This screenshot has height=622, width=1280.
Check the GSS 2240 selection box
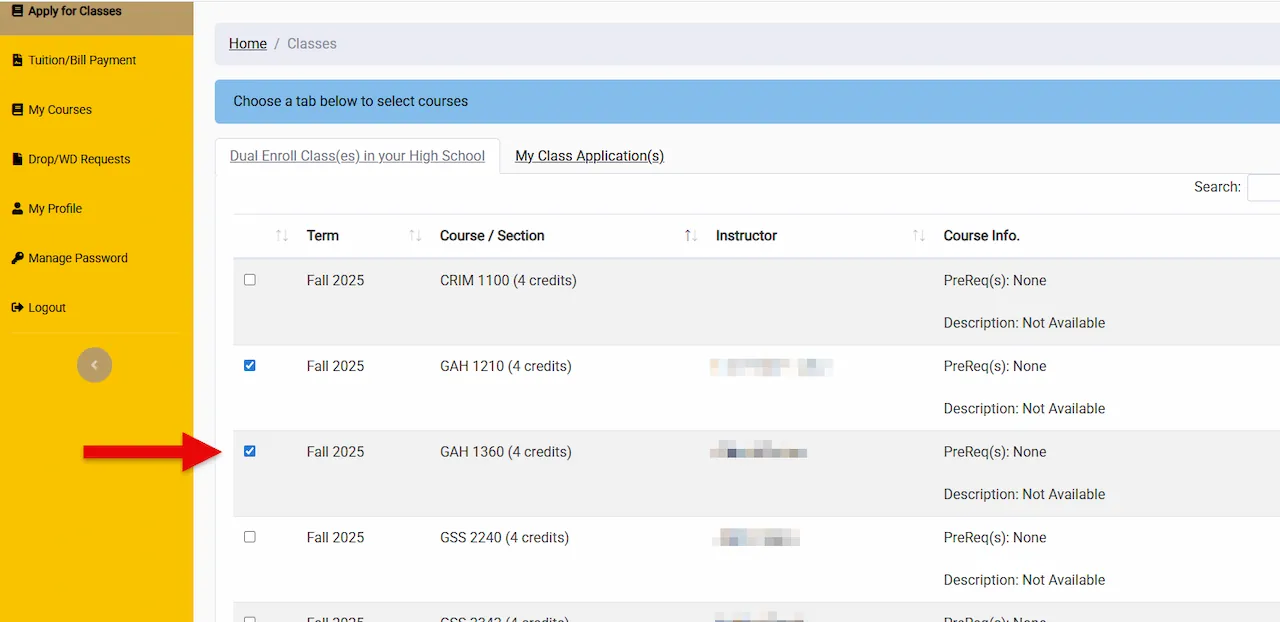250,537
